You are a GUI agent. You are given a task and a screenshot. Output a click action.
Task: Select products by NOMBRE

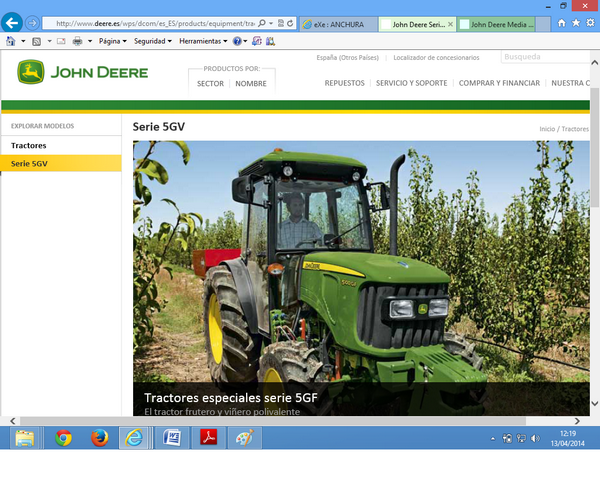coord(251,83)
